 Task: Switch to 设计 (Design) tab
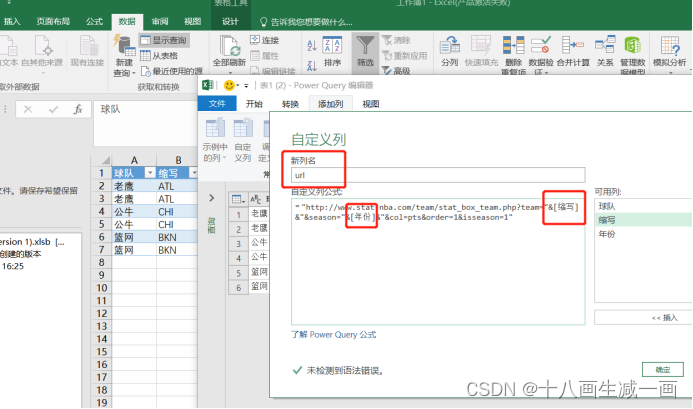pyautogui.click(x=230, y=21)
